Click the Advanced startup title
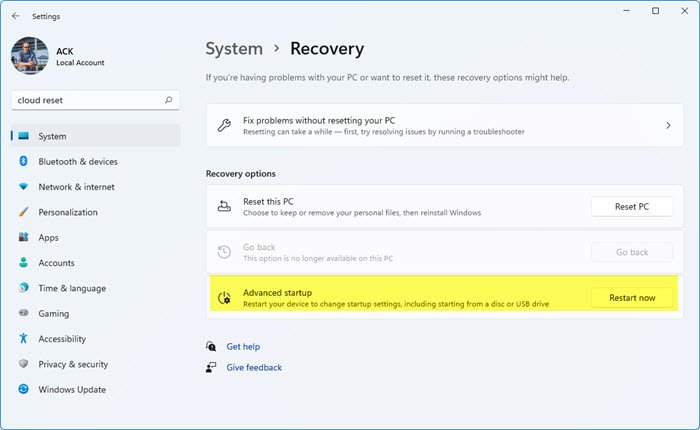 278,293
